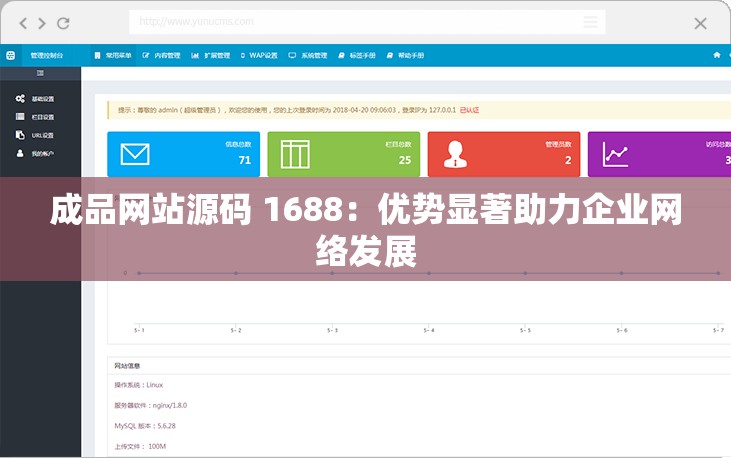Click the envelope icon in 信息总数 card
This screenshot has width=731, height=458.
click(x=135, y=154)
